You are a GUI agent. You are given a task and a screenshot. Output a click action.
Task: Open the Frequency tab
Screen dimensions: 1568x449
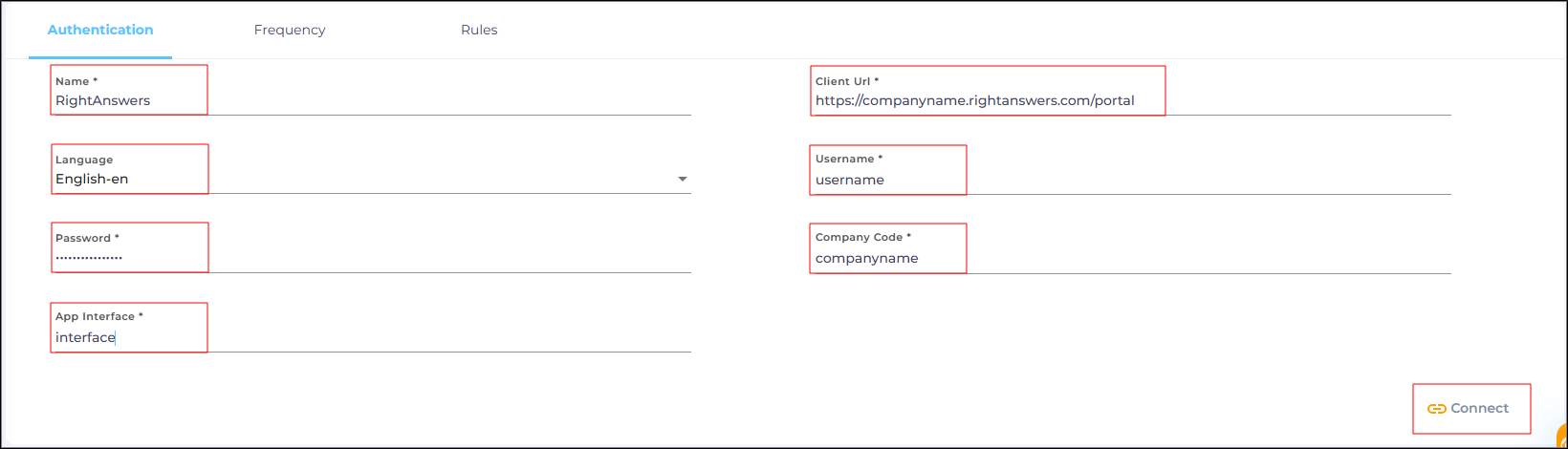coord(290,31)
